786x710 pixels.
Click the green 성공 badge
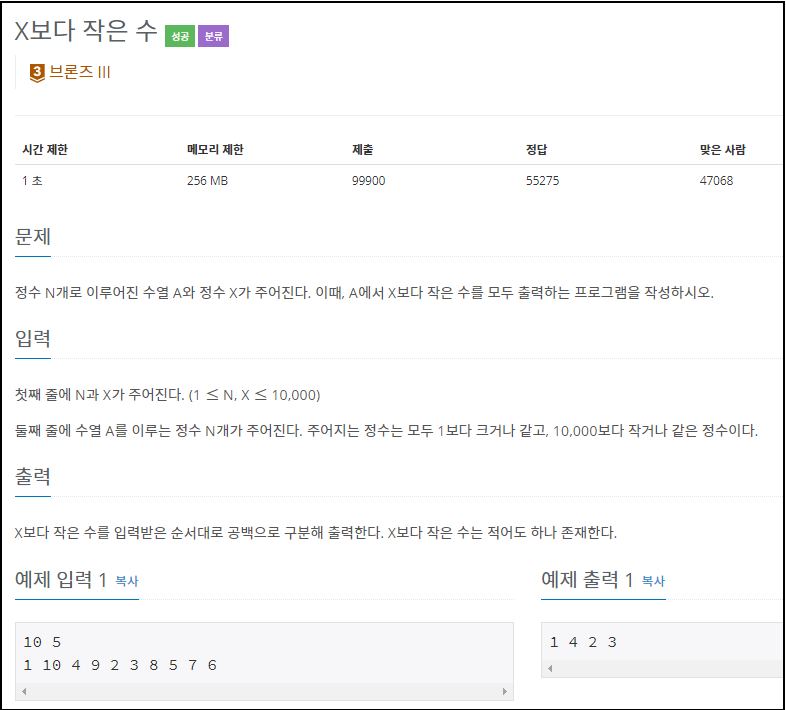(x=179, y=36)
